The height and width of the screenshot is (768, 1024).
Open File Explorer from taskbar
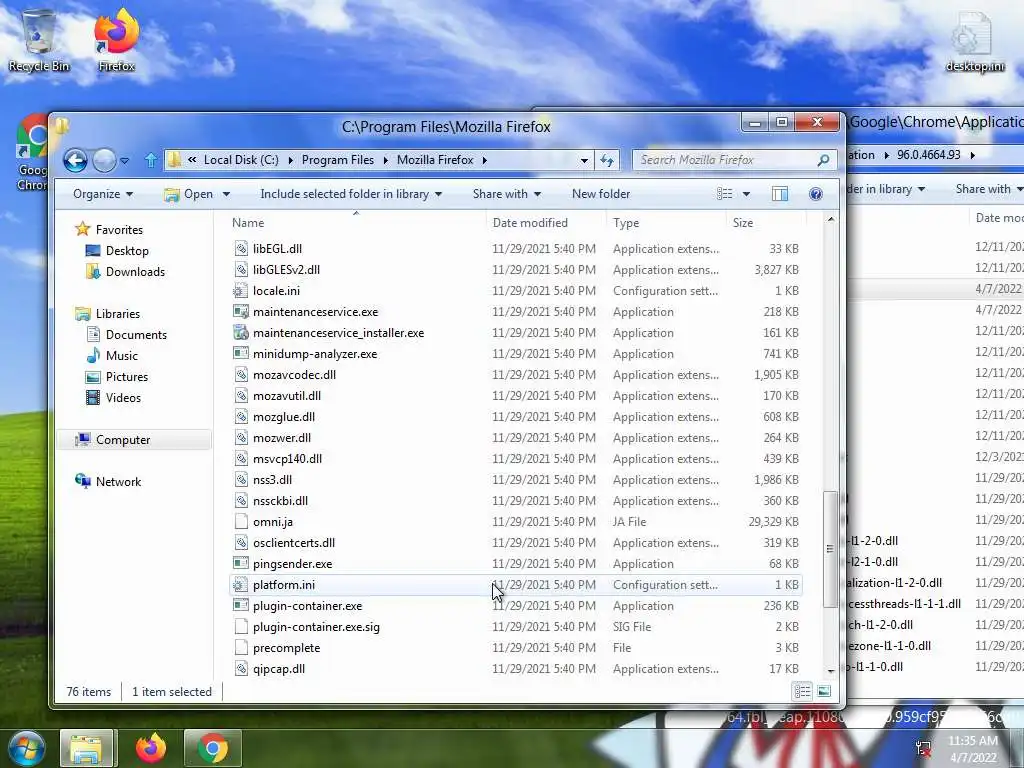[87, 748]
